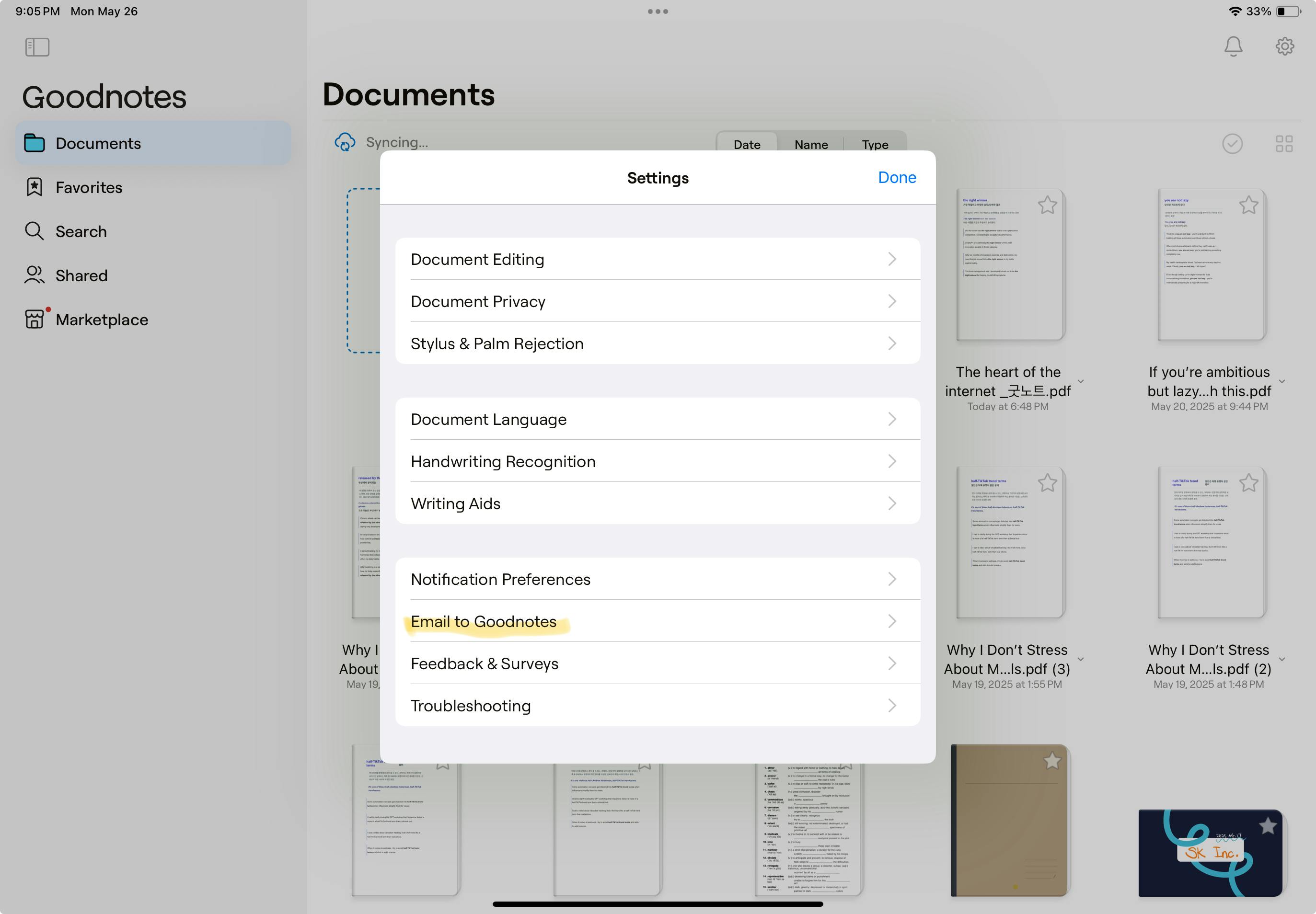Sort documents by Name tab
1316x914 pixels.
coord(811,144)
